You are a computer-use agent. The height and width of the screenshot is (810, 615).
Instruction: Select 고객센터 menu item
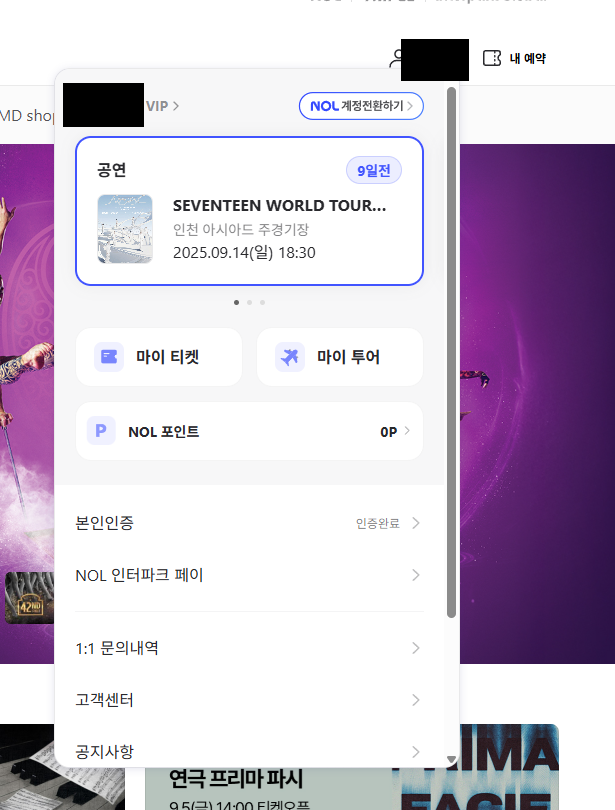pyautogui.click(x=105, y=700)
